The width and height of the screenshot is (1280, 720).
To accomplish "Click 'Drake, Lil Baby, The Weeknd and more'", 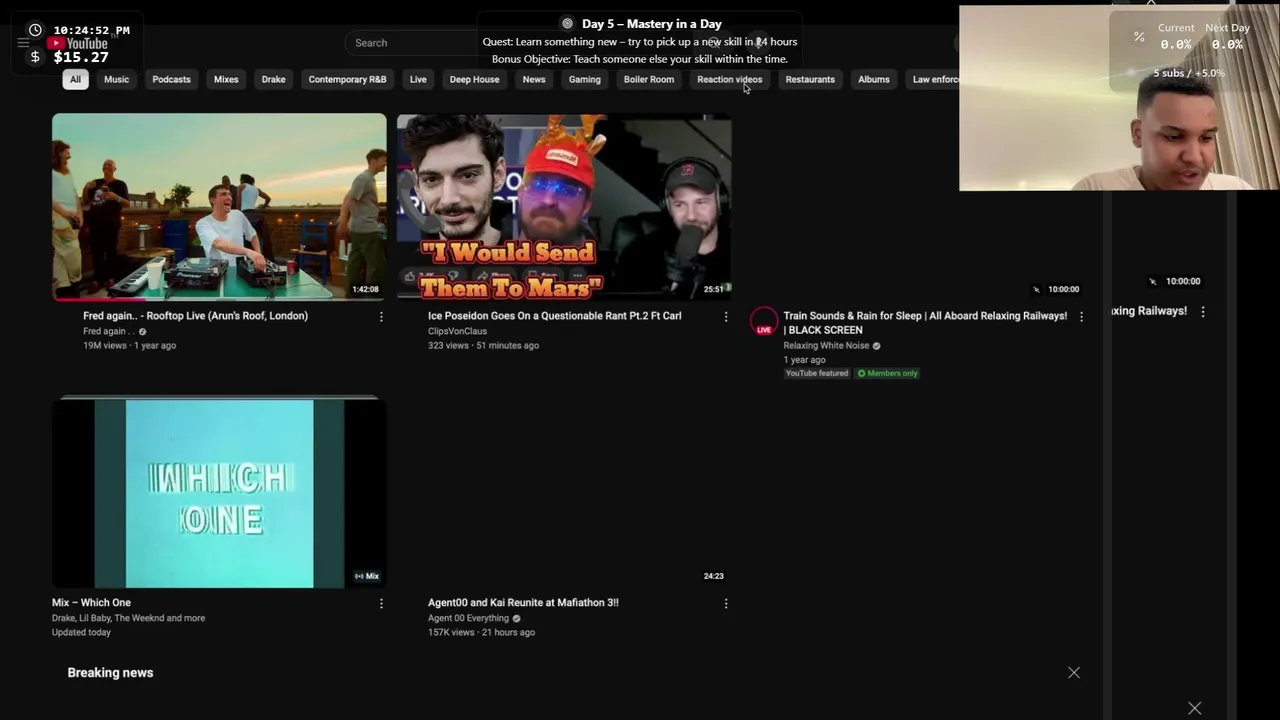I will coord(128,618).
